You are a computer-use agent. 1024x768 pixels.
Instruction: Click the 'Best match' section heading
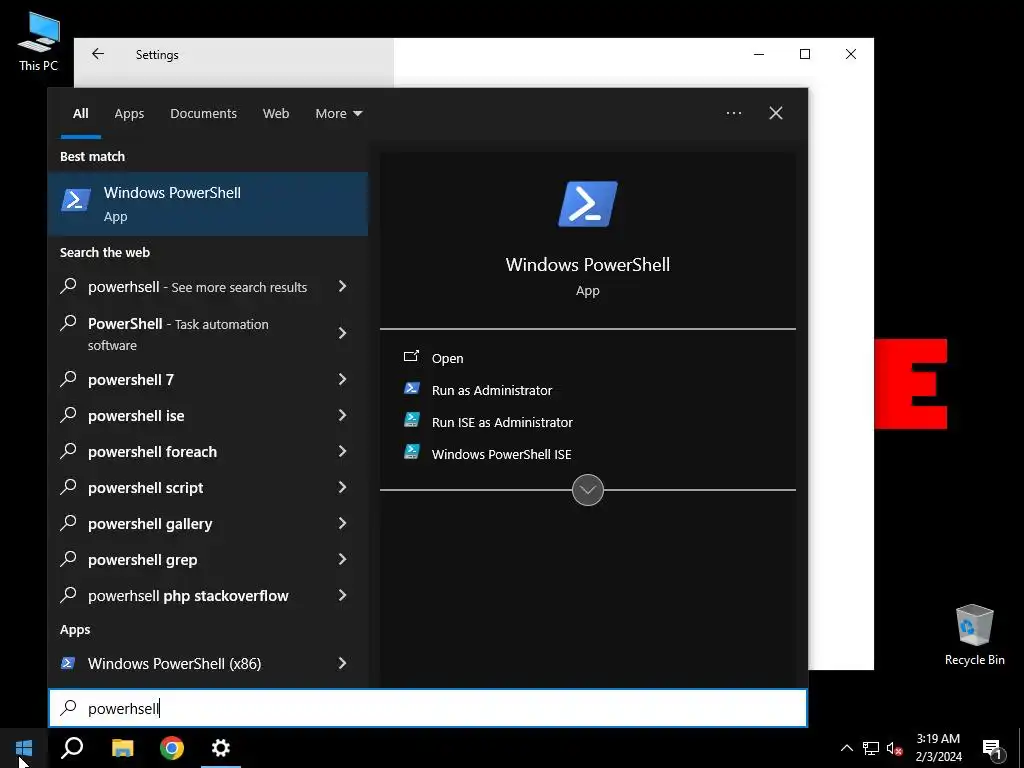pos(92,156)
